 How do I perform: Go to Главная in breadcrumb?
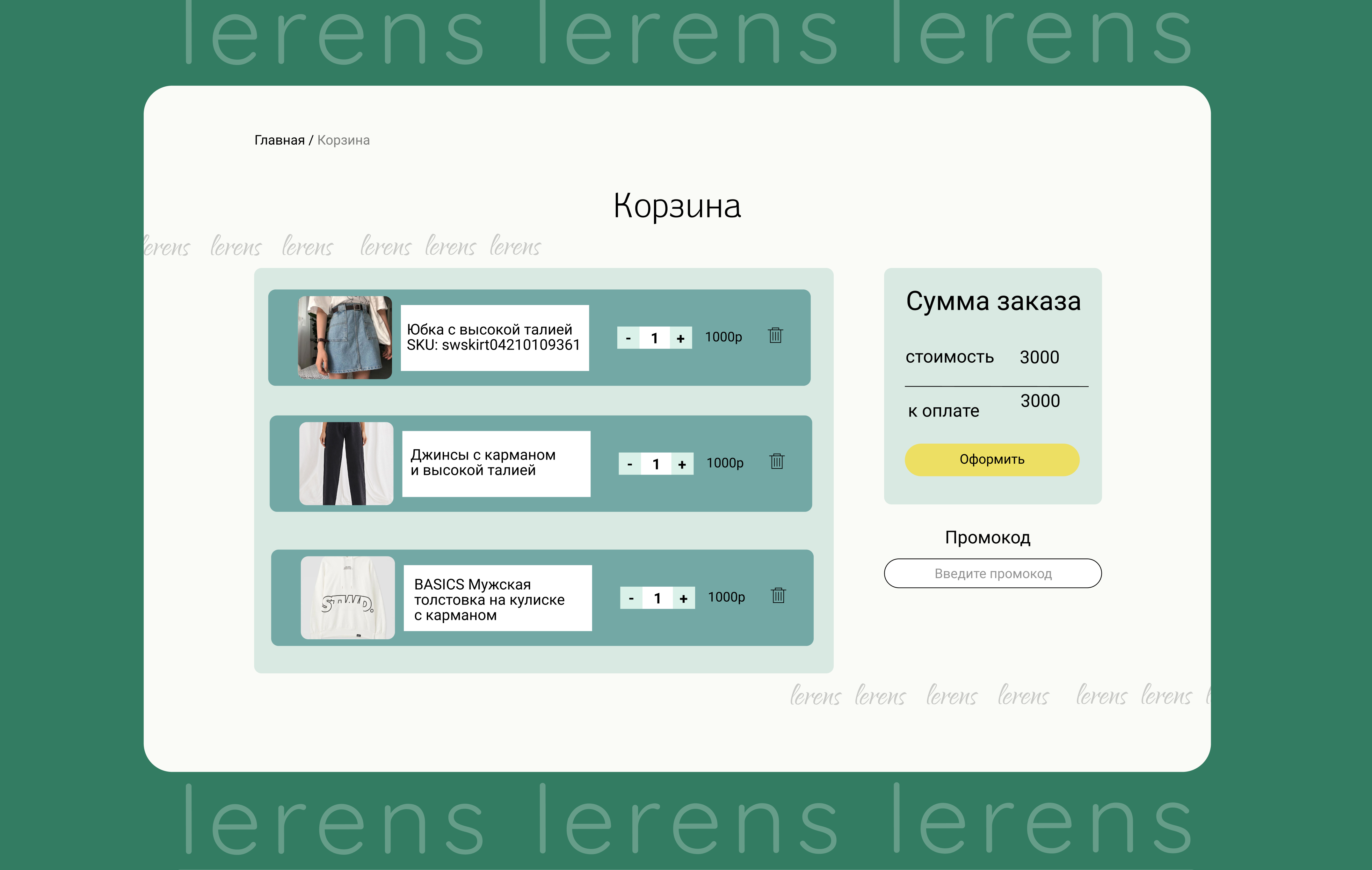click(x=279, y=140)
